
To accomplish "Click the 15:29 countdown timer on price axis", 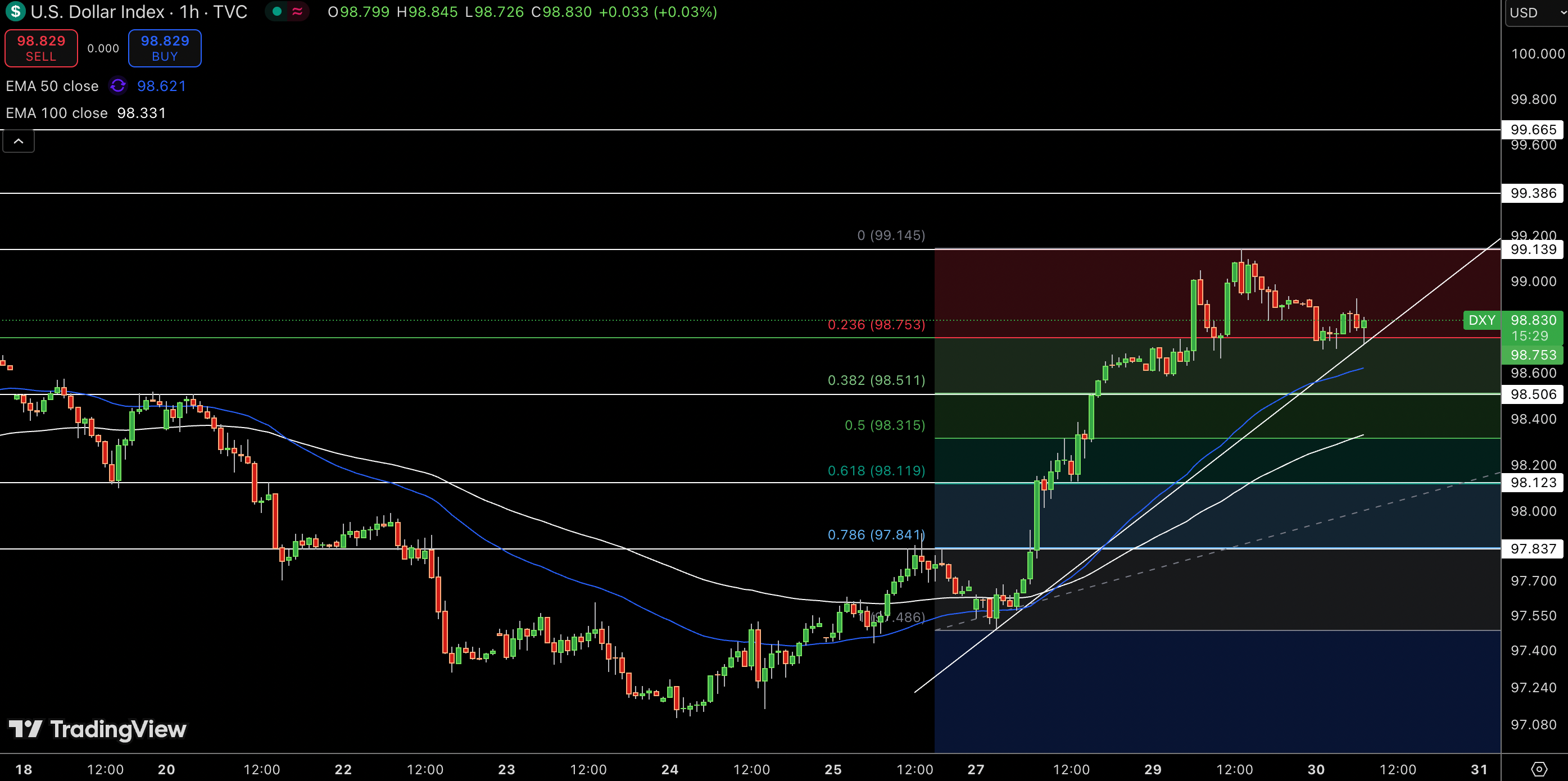I will [x=1529, y=336].
